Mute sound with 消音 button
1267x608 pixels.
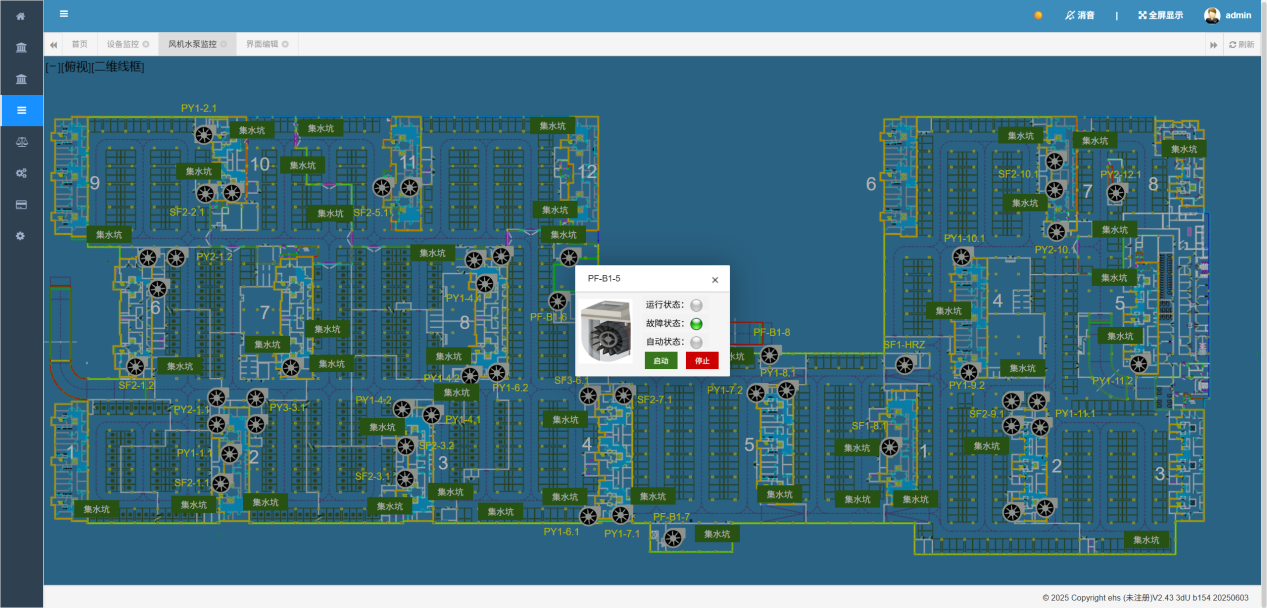[x=1080, y=15]
